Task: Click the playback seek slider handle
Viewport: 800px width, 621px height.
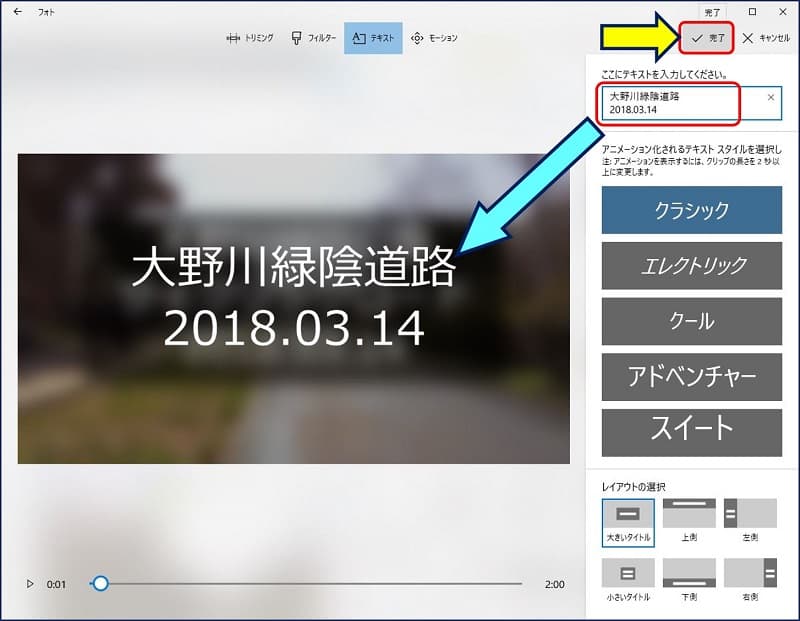Action: [100, 584]
